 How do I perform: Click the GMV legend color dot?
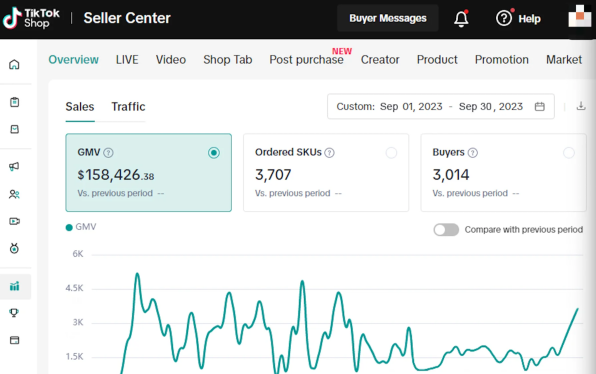pos(69,227)
